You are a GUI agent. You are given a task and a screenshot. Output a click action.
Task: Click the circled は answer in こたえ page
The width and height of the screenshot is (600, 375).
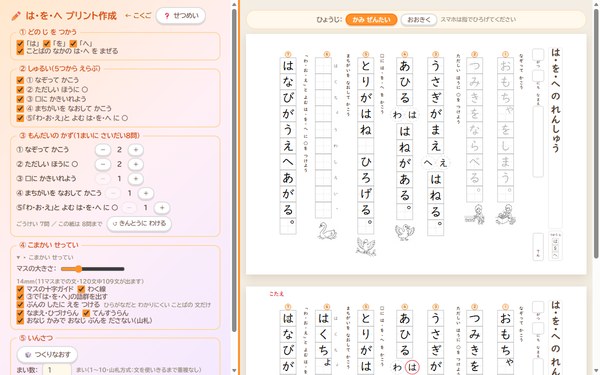click(x=412, y=367)
